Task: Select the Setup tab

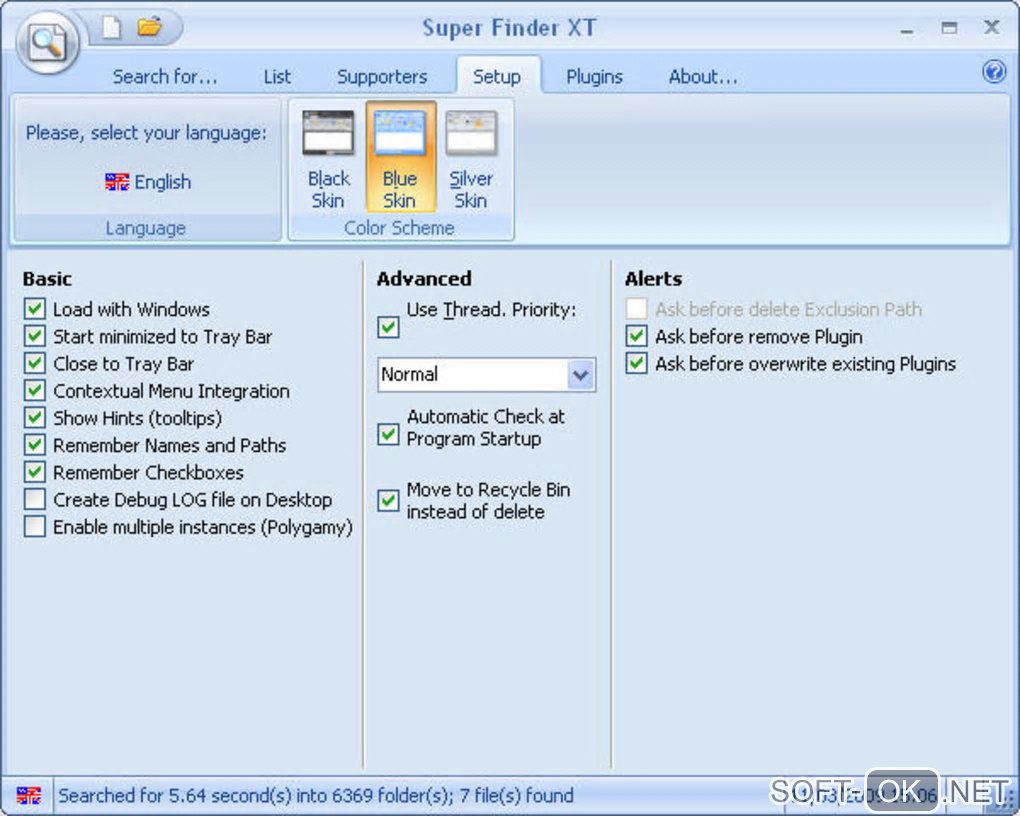Action: click(x=497, y=76)
